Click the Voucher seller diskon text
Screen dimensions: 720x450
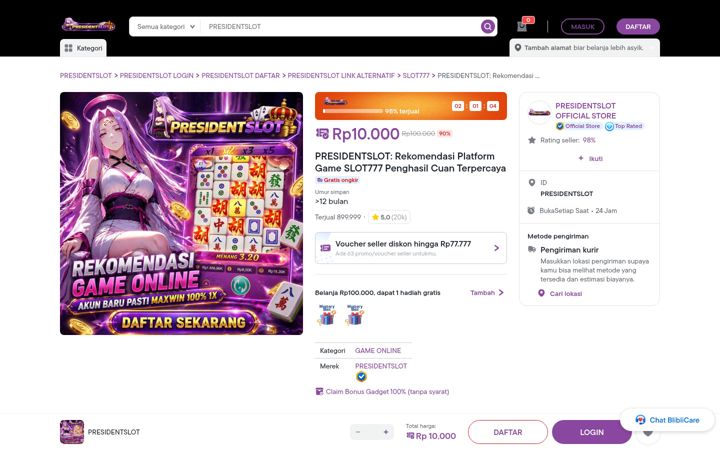point(403,244)
